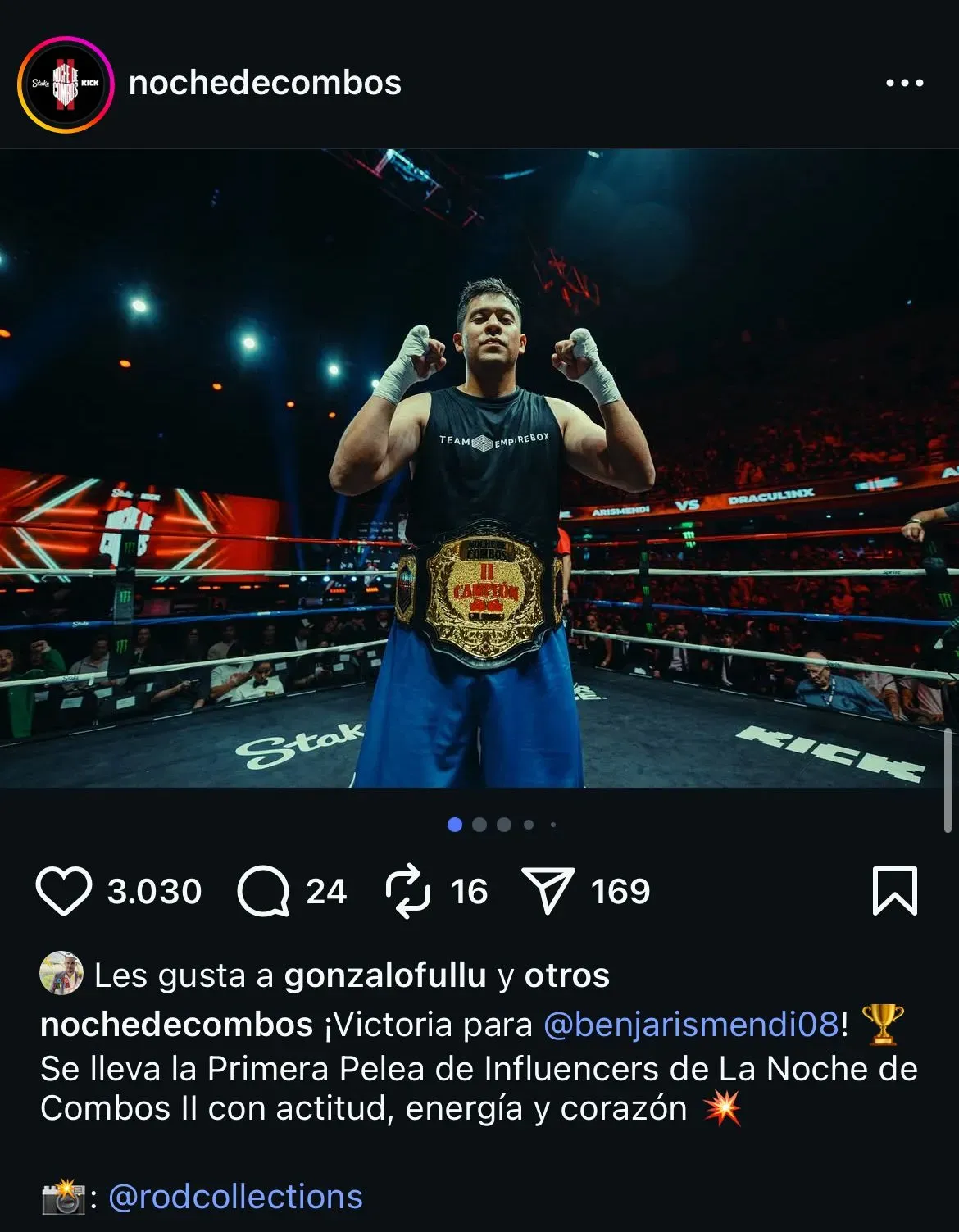The width and height of the screenshot is (959, 1232).
Task: Open comments via speech bubble icon
Action: point(263,891)
